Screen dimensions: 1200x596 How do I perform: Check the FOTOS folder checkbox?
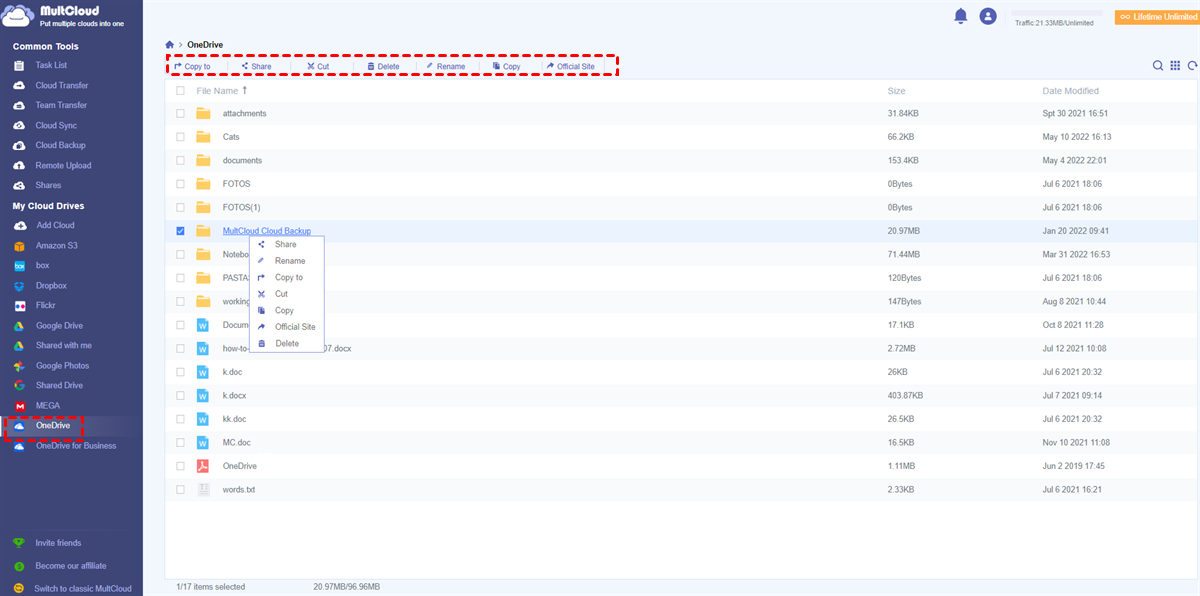point(180,184)
